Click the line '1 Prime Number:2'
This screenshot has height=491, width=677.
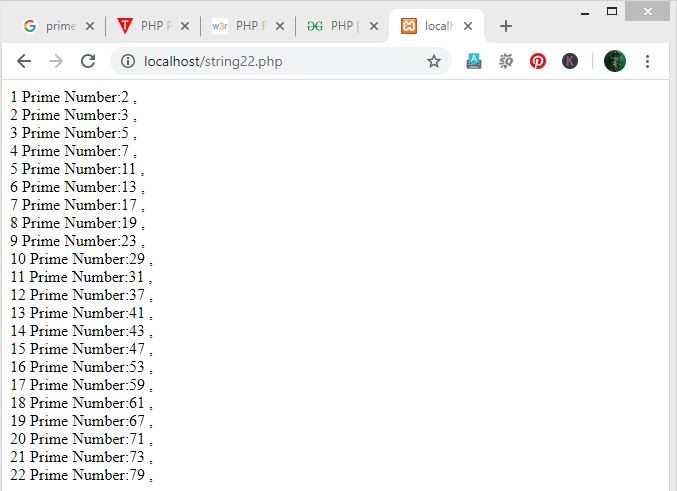(x=73, y=97)
